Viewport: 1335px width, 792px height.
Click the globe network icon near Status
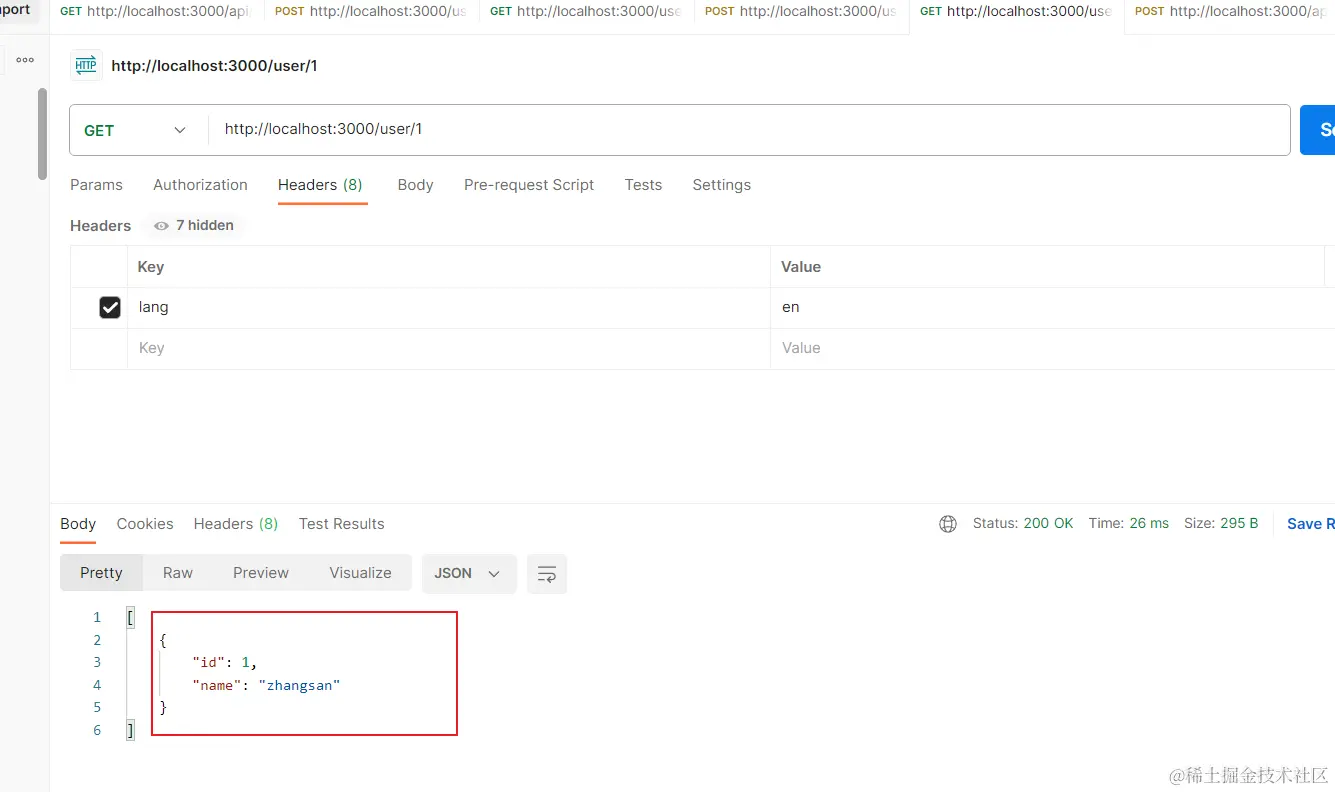click(x=948, y=524)
